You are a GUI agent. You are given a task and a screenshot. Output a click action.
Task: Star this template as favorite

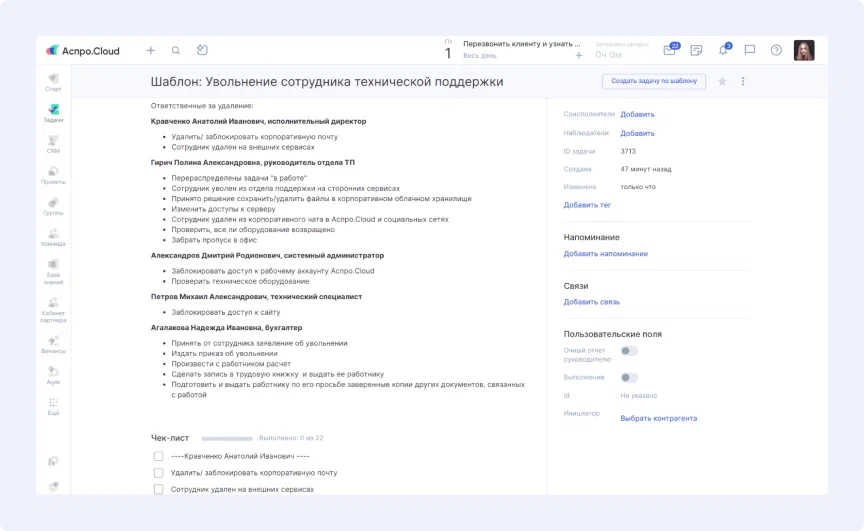tap(722, 82)
